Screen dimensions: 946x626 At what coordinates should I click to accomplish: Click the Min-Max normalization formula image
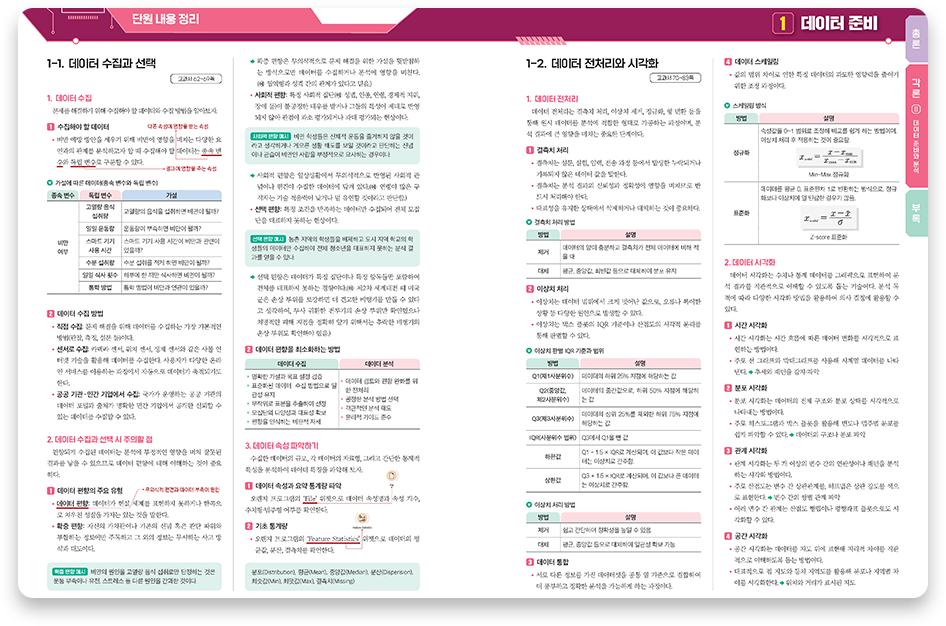click(x=830, y=157)
